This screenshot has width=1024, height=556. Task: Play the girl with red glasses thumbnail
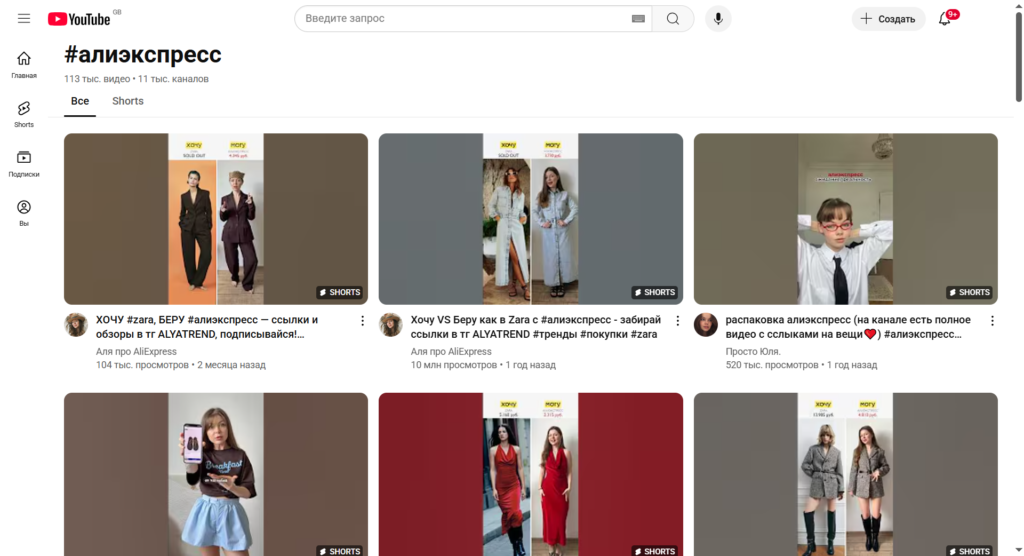845,219
